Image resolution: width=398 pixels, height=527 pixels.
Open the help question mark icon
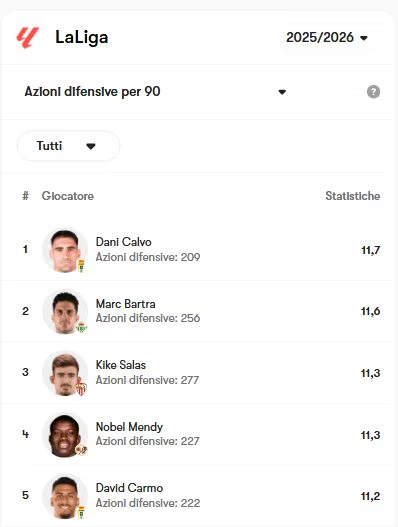coord(373,92)
